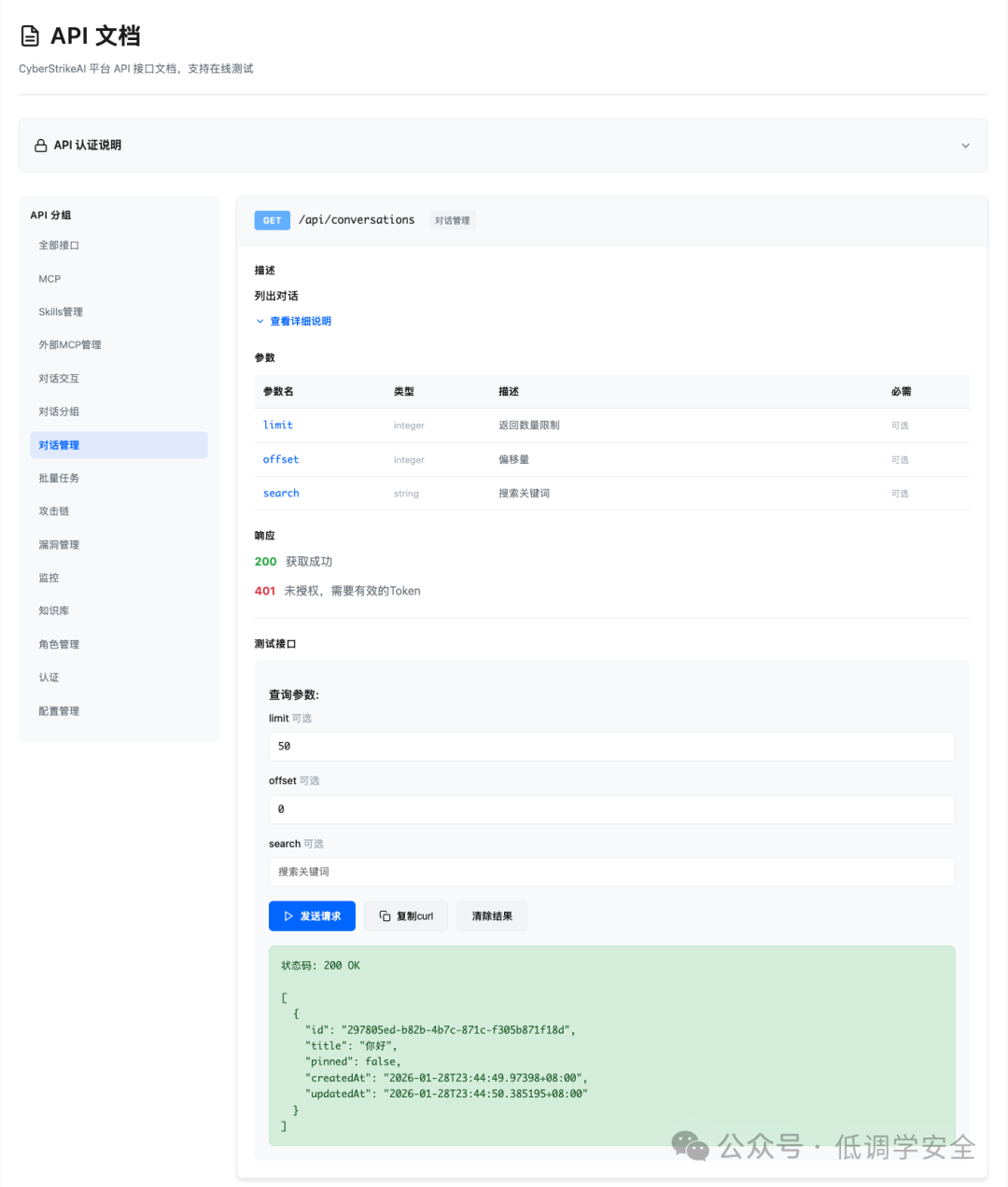Viewport: 1008px width, 1187px height.
Task: Click the conversation id value in response
Action: point(457,1030)
